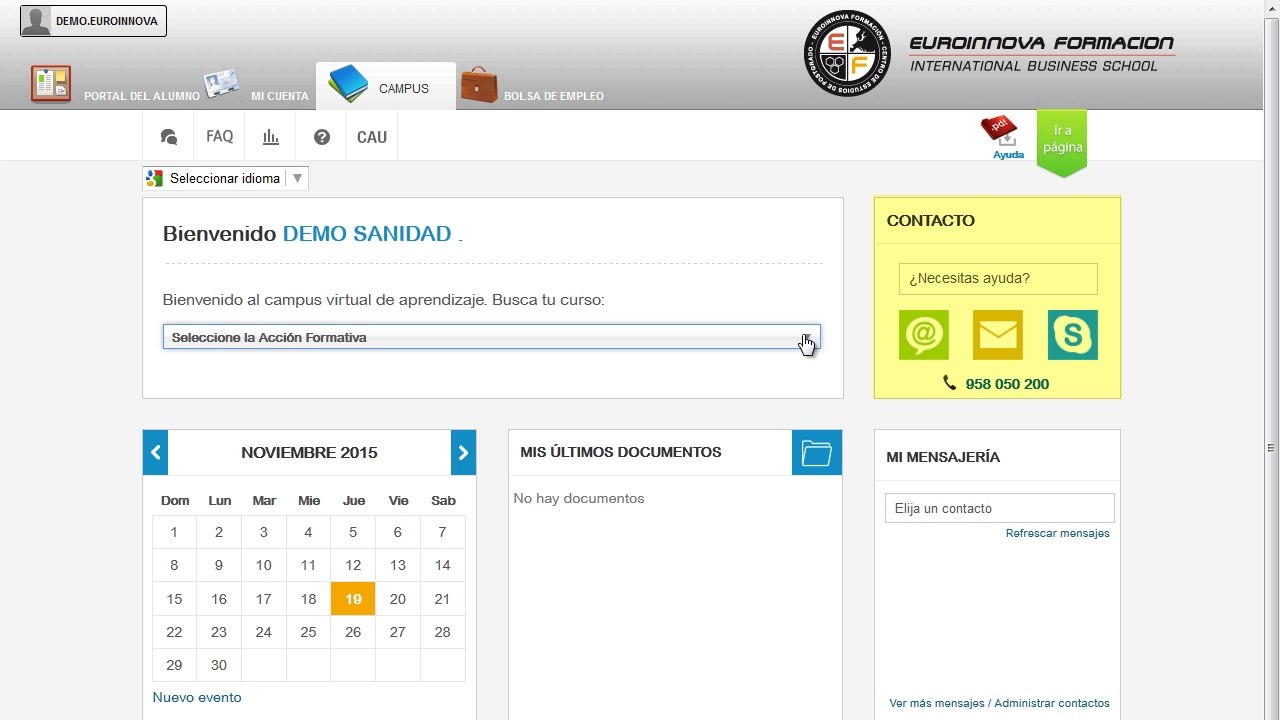The height and width of the screenshot is (720, 1280).
Task: Select day 1 in the calendar
Action: click(174, 532)
